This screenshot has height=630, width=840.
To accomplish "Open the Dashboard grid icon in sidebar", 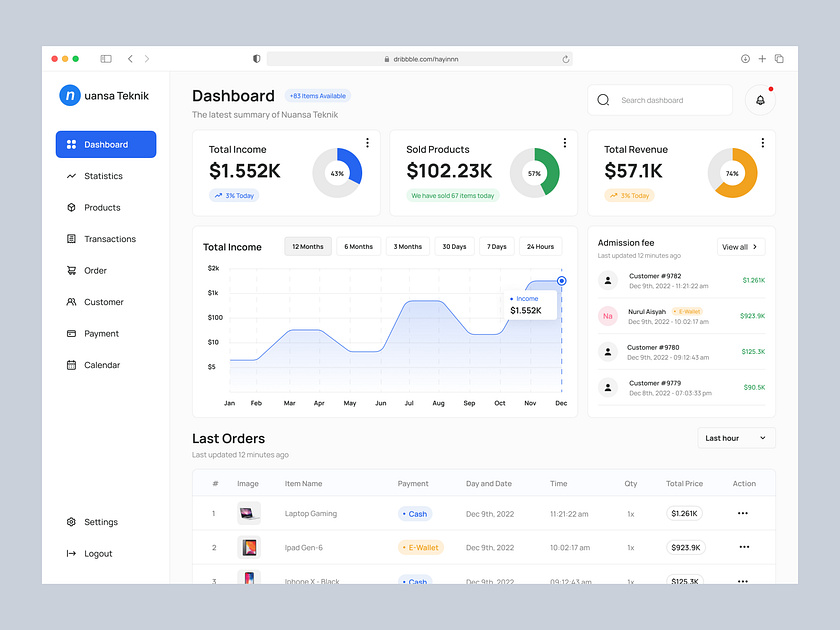I will pos(71,144).
